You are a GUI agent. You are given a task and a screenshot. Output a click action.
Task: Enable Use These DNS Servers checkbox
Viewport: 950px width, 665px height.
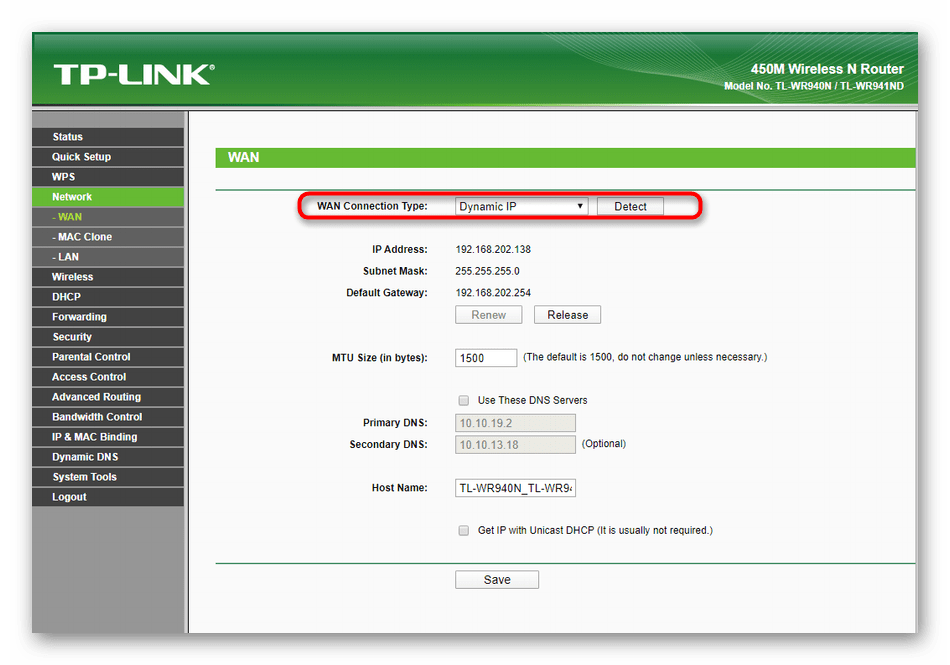(x=463, y=400)
